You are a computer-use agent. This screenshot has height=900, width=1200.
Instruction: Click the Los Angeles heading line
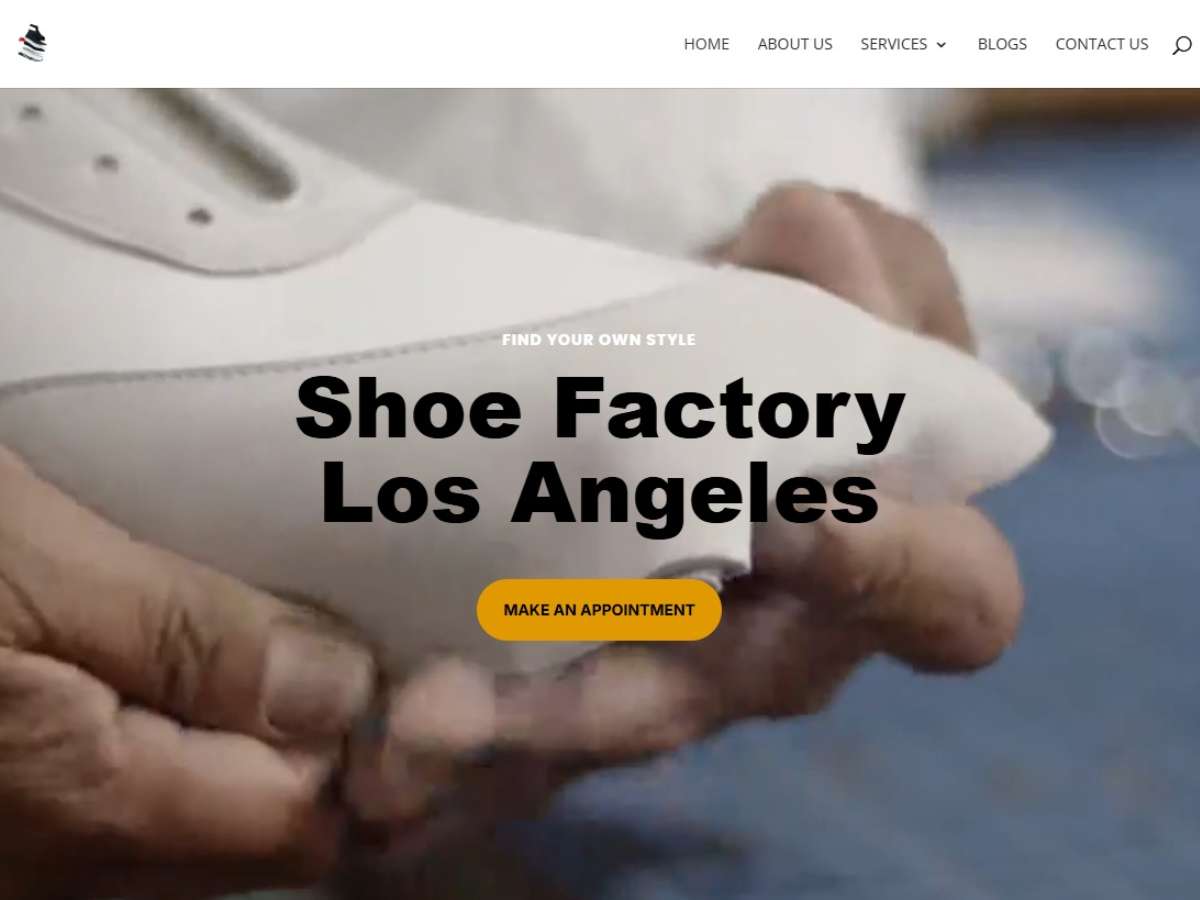(x=600, y=492)
